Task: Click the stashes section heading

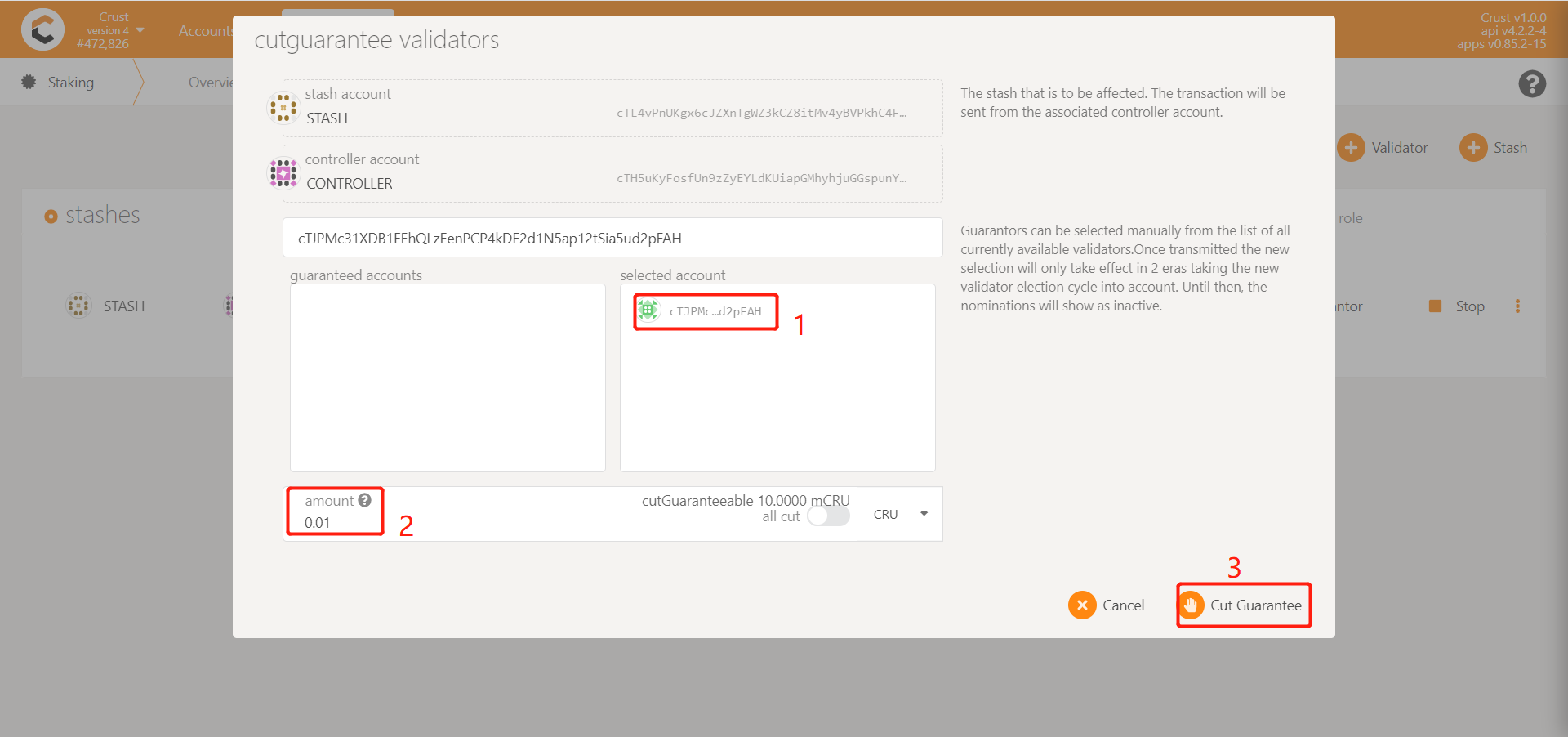Action: 102,215
